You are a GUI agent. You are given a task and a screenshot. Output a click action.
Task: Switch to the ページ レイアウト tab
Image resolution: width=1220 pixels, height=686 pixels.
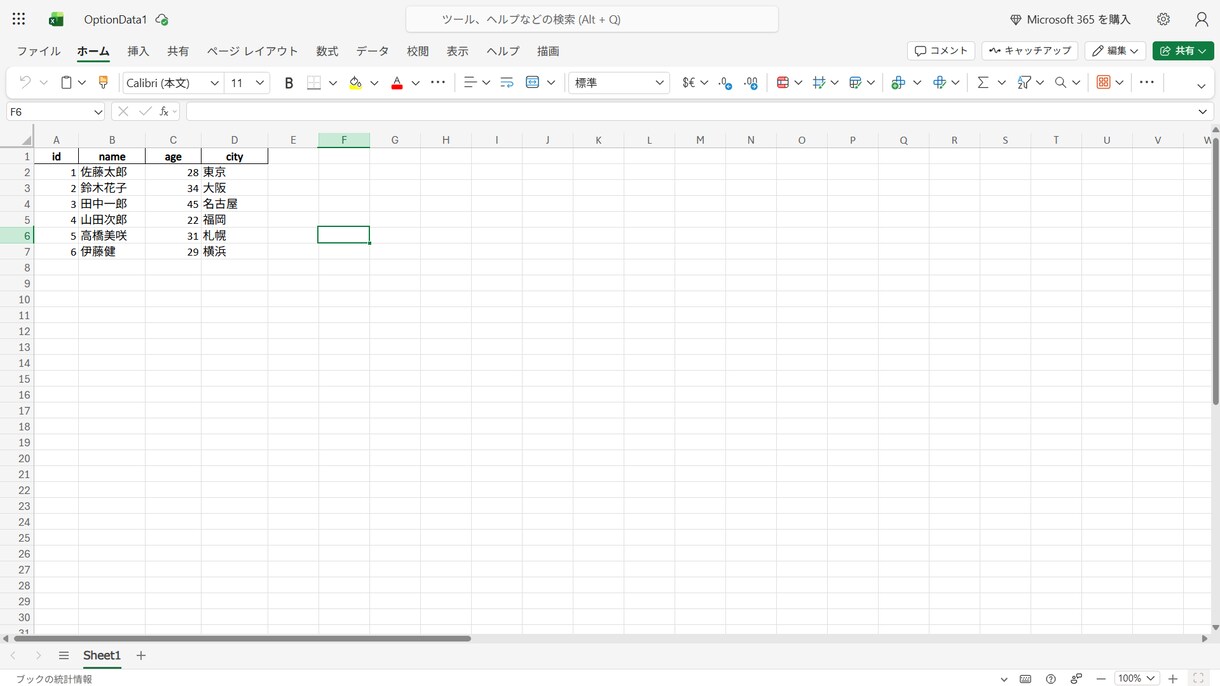tap(252, 51)
